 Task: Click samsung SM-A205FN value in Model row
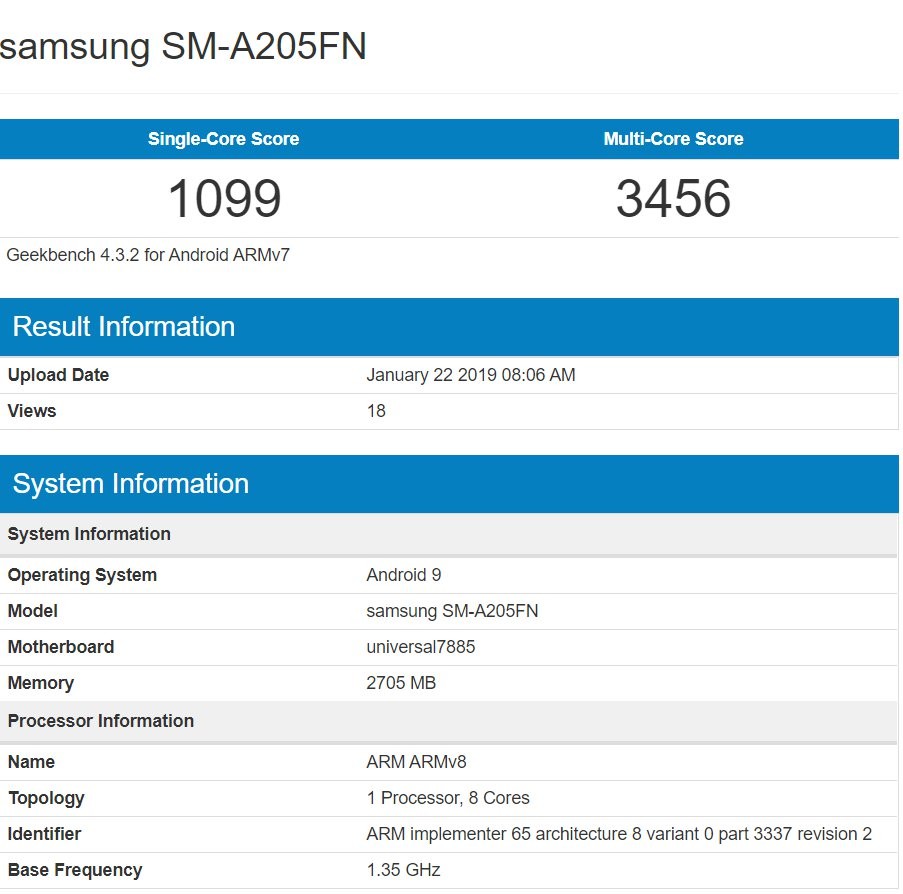[452, 611]
